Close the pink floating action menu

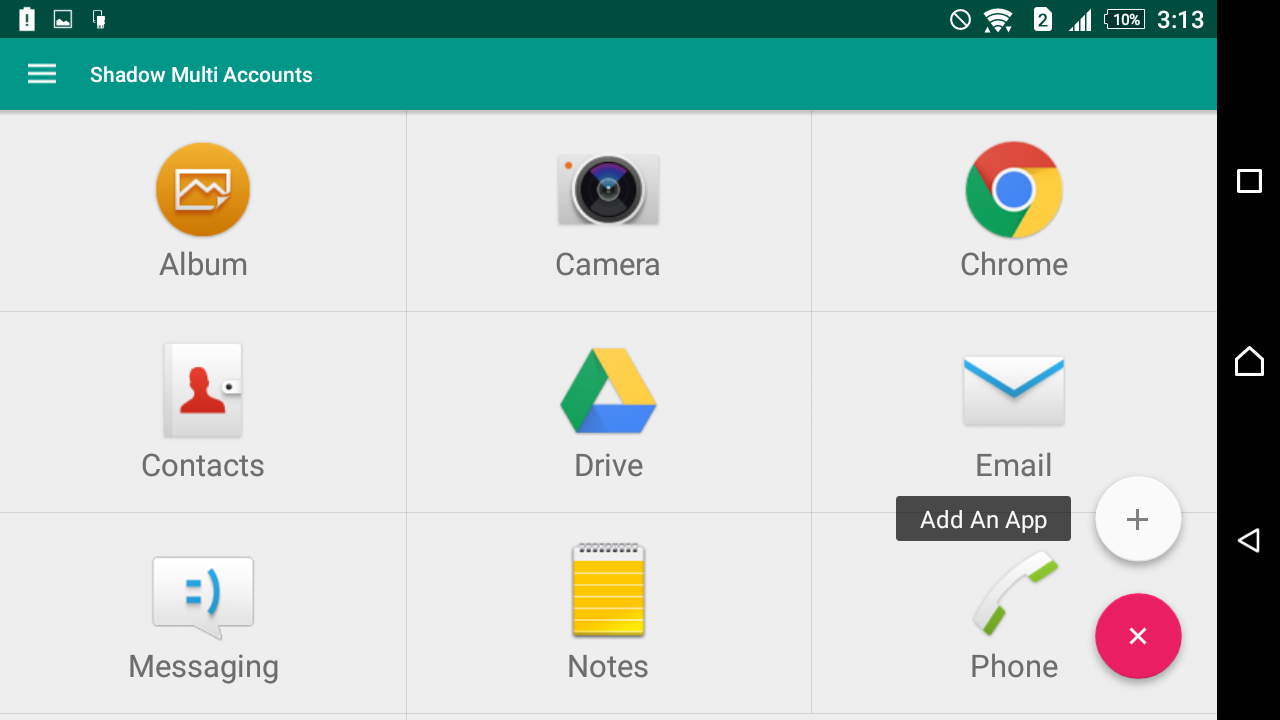1138,636
